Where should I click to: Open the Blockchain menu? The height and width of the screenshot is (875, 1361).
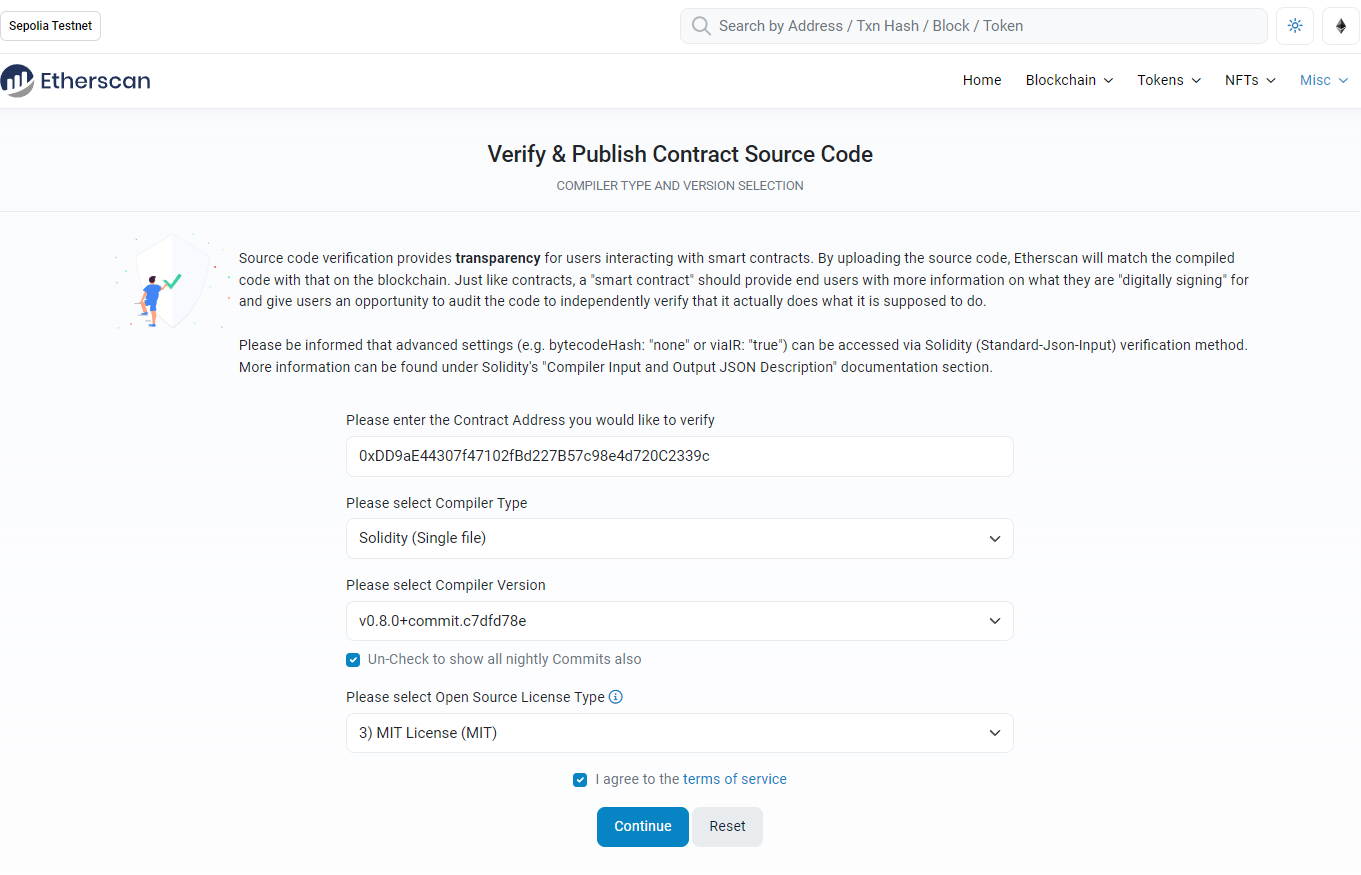coord(1069,80)
